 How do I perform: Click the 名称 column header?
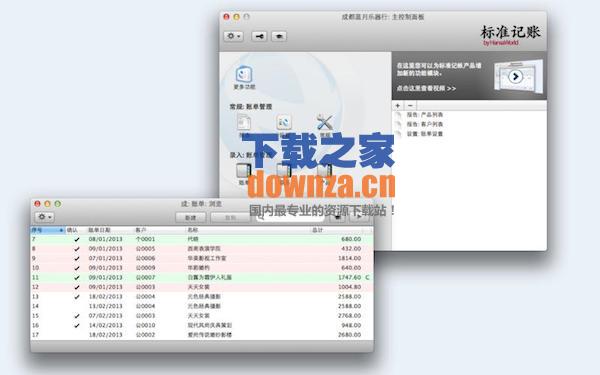[248, 230]
